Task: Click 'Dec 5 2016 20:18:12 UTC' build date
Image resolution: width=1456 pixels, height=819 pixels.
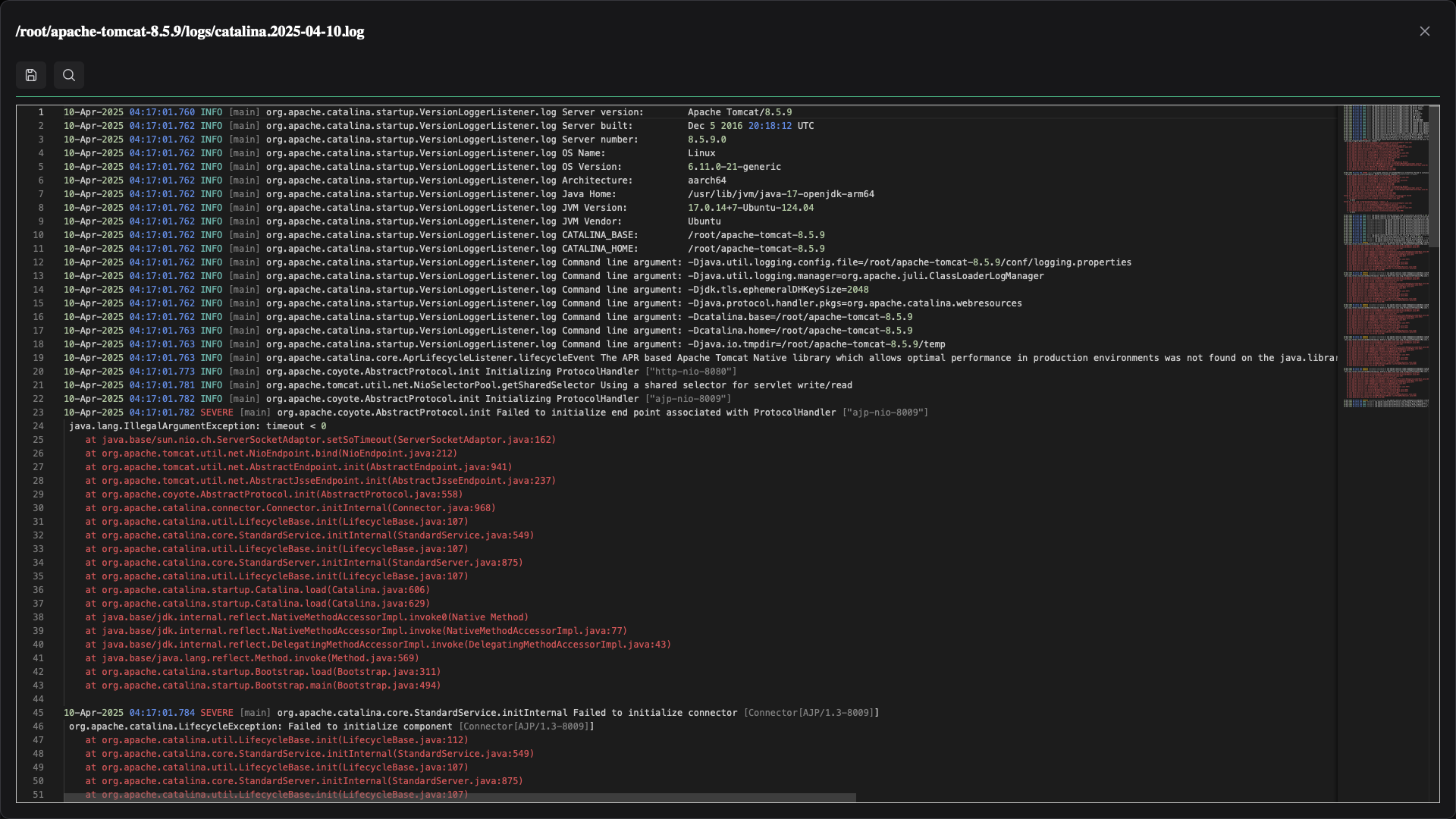Action: [751, 126]
